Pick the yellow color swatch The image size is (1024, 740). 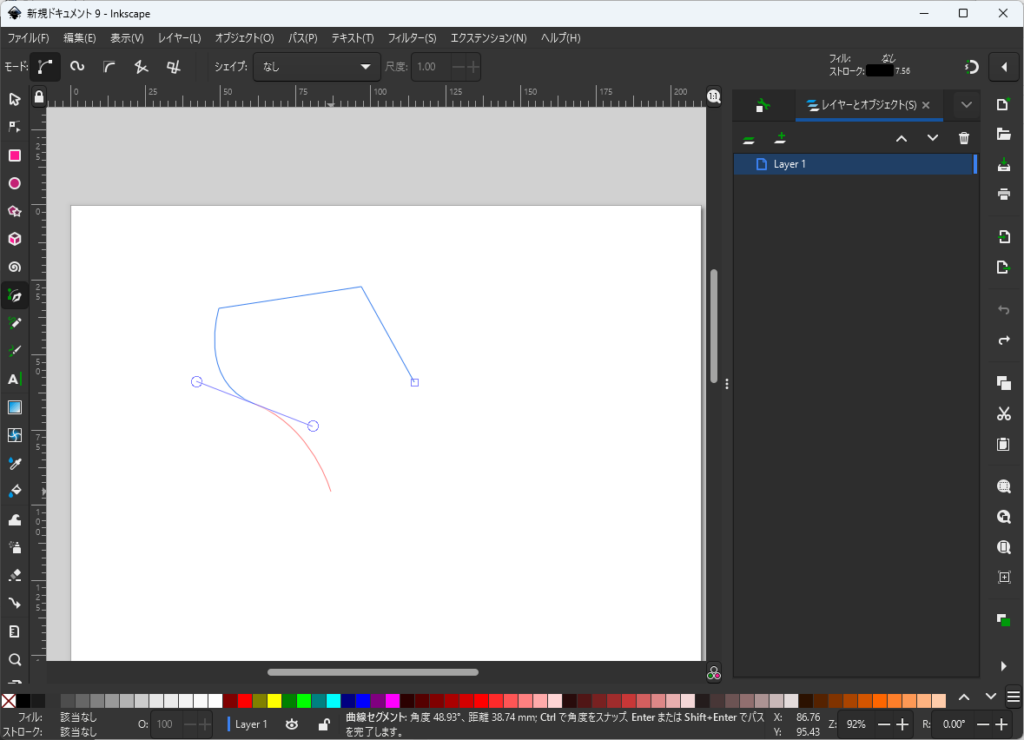click(x=274, y=701)
